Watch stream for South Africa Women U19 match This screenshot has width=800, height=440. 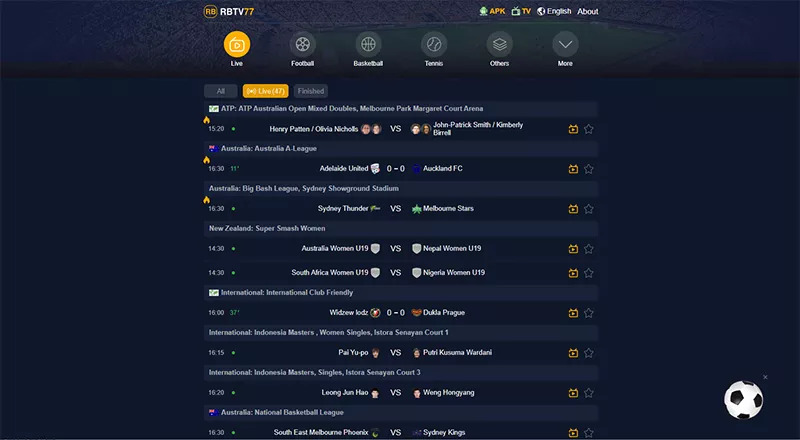click(573, 273)
